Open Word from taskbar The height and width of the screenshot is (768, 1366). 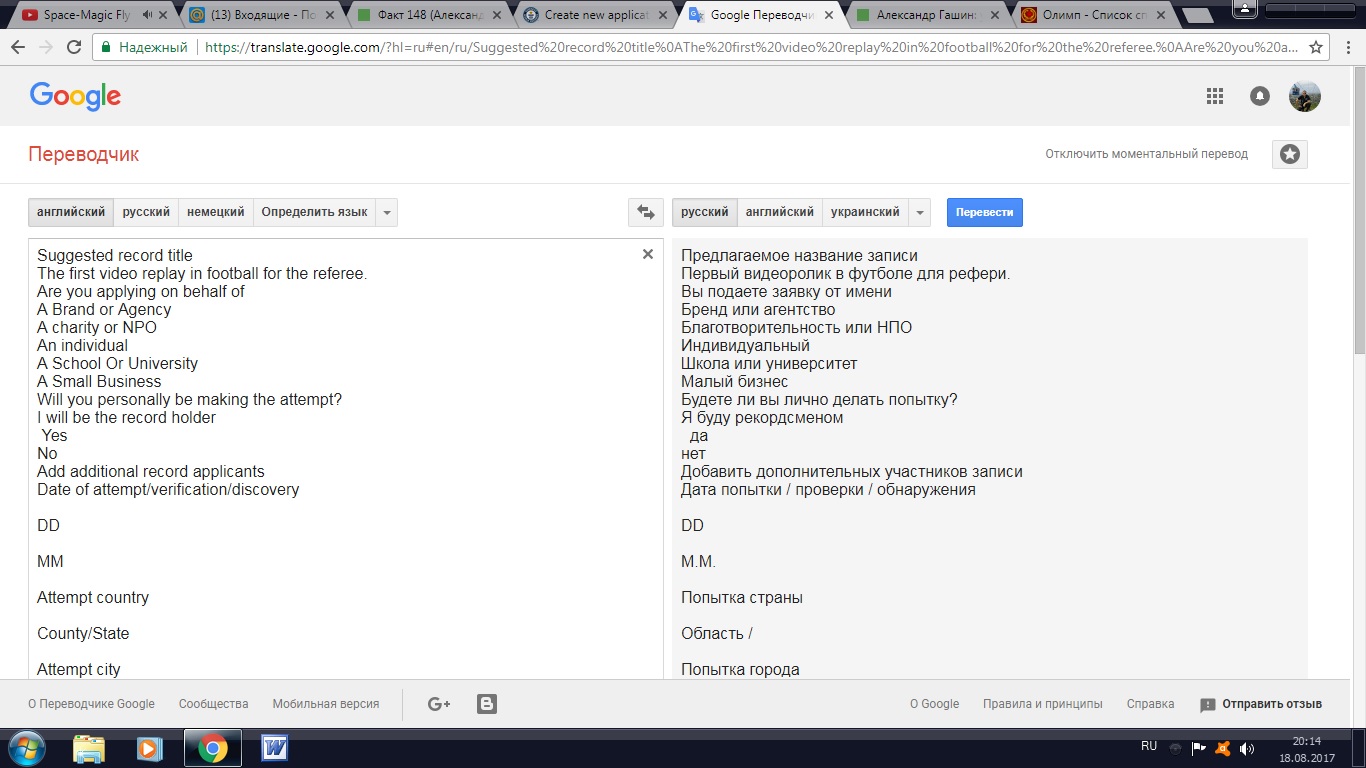pos(274,748)
